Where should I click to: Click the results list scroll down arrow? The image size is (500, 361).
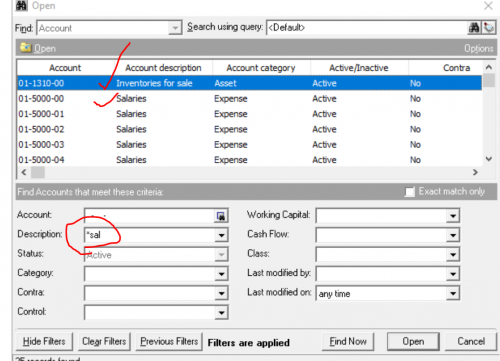tap(489, 159)
